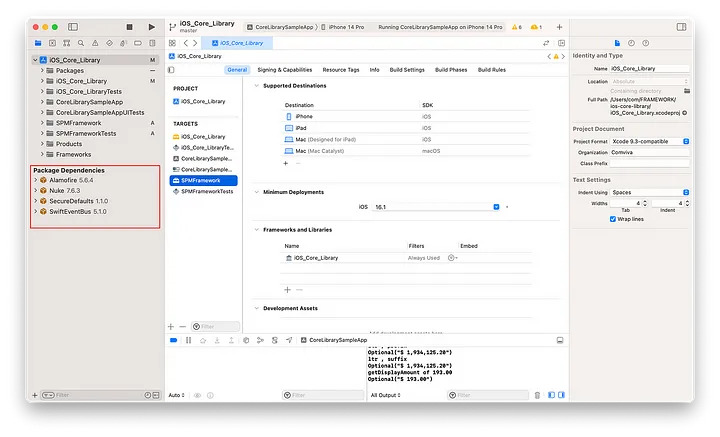The image size is (720, 437).
Task: Open the Issue navigator warning icon
Action: click(x=94, y=43)
